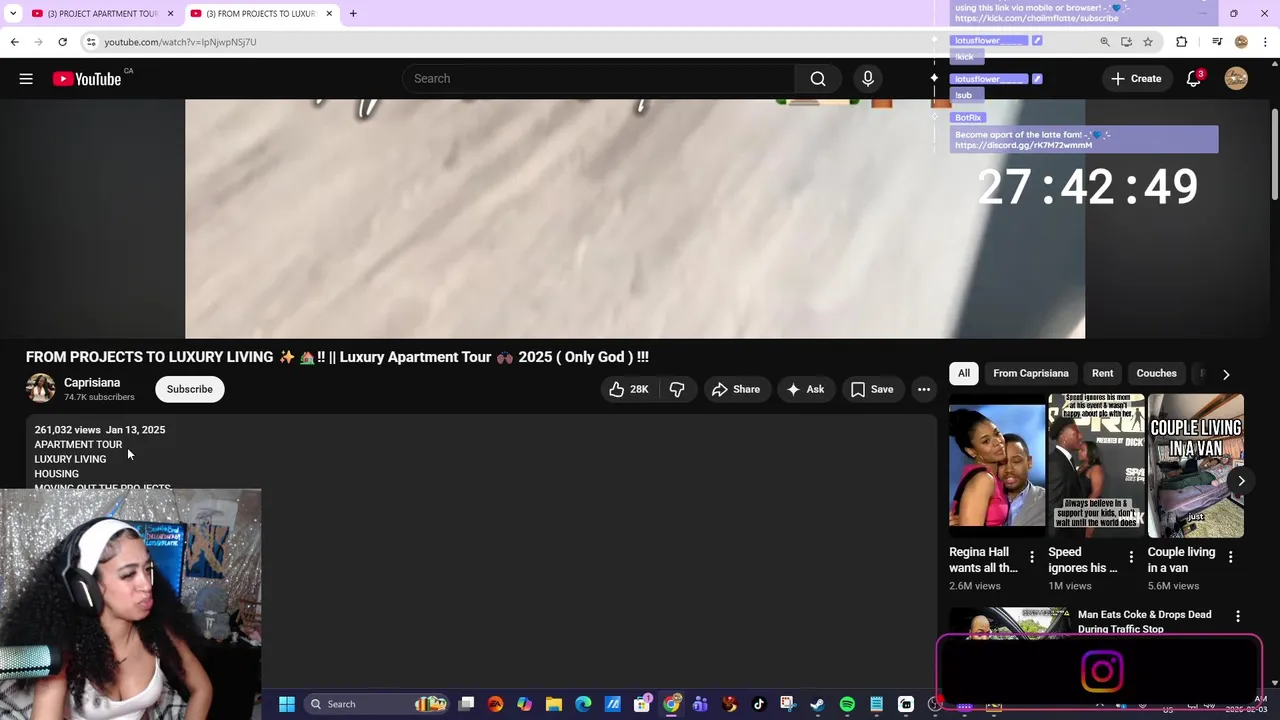This screenshot has width=1280, height=720.
Task: Like the video with thumbs up
Action: [629, 389]
